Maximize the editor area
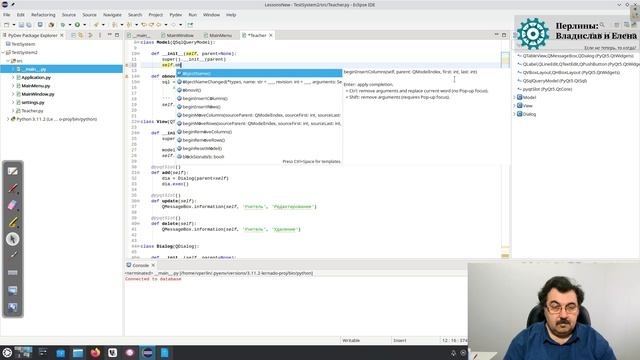This screenshot has height=360, width=640. coord(504,36)
